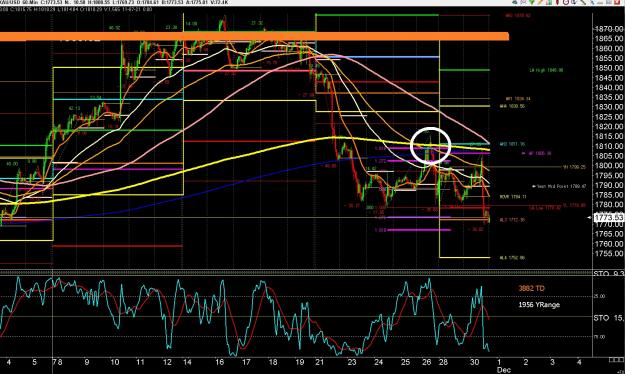625x374 pixels.
Task: Select the 1755.00 price axis label
Action: pos(610,254)
